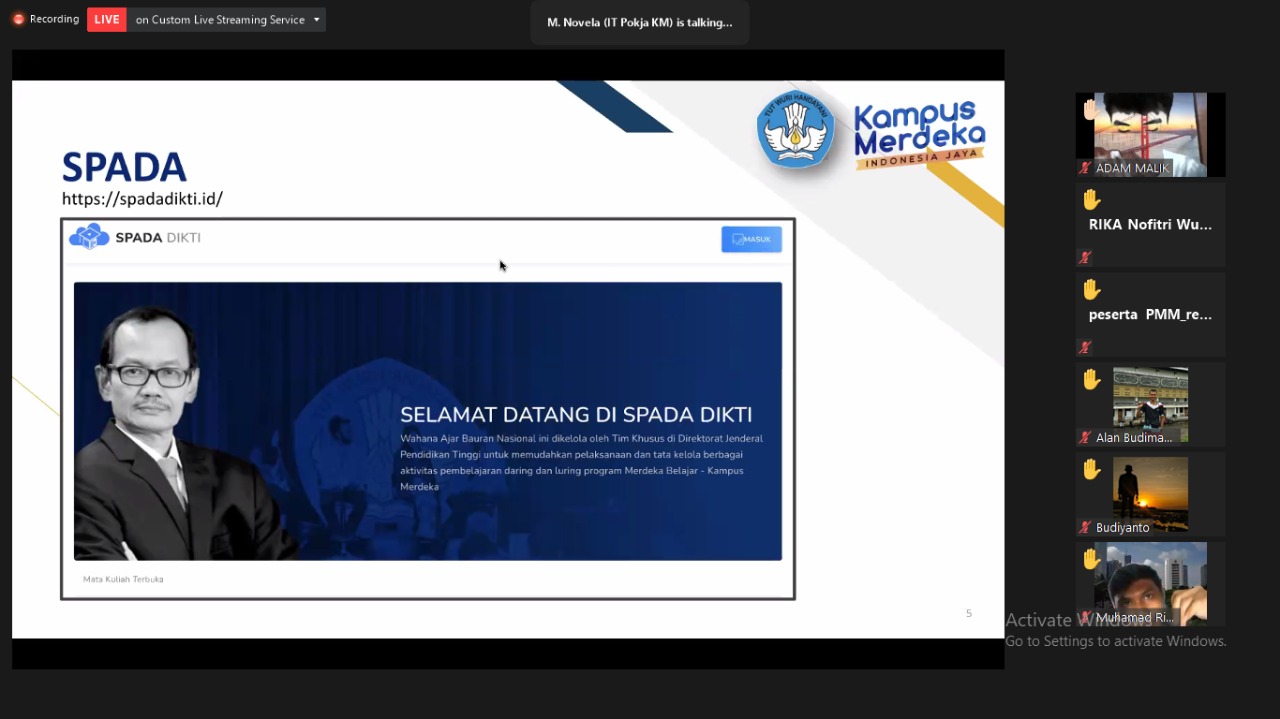The image size is (1280, 719).
Task: Click muted microphone icon beside Alan Budima...
Action: point(1085,438)
